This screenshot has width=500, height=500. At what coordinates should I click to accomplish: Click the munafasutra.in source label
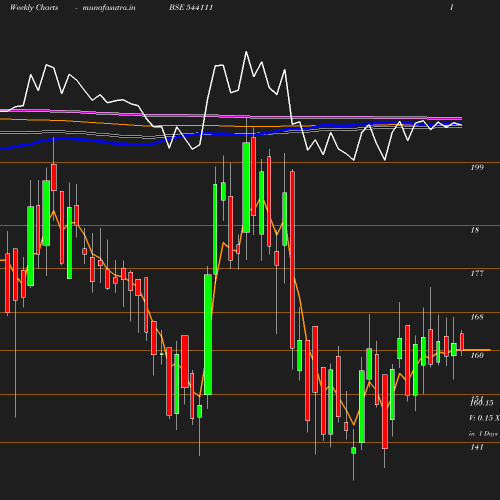tap(109, 7)
